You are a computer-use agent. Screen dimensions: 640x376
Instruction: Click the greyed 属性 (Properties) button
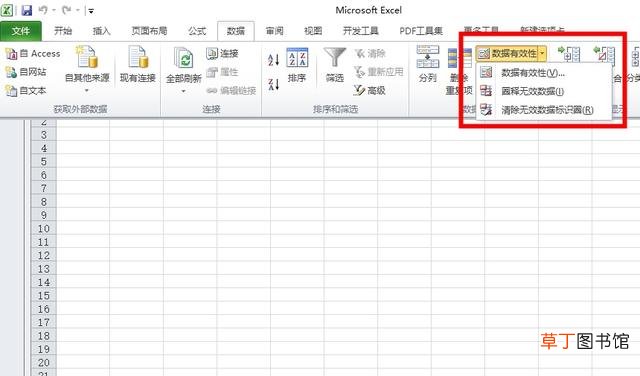click(222, 72)
